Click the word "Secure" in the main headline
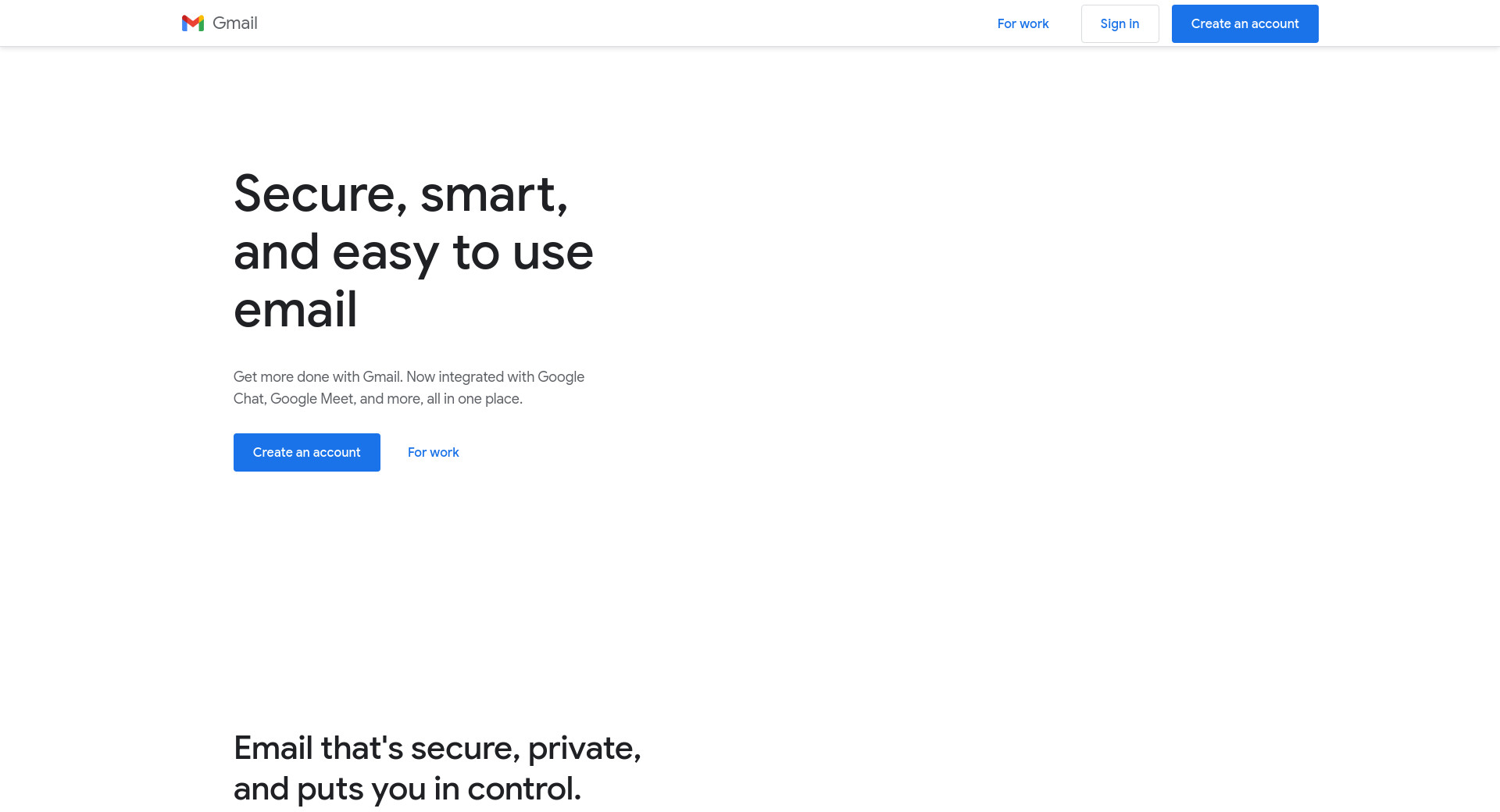 coord(317,194)
